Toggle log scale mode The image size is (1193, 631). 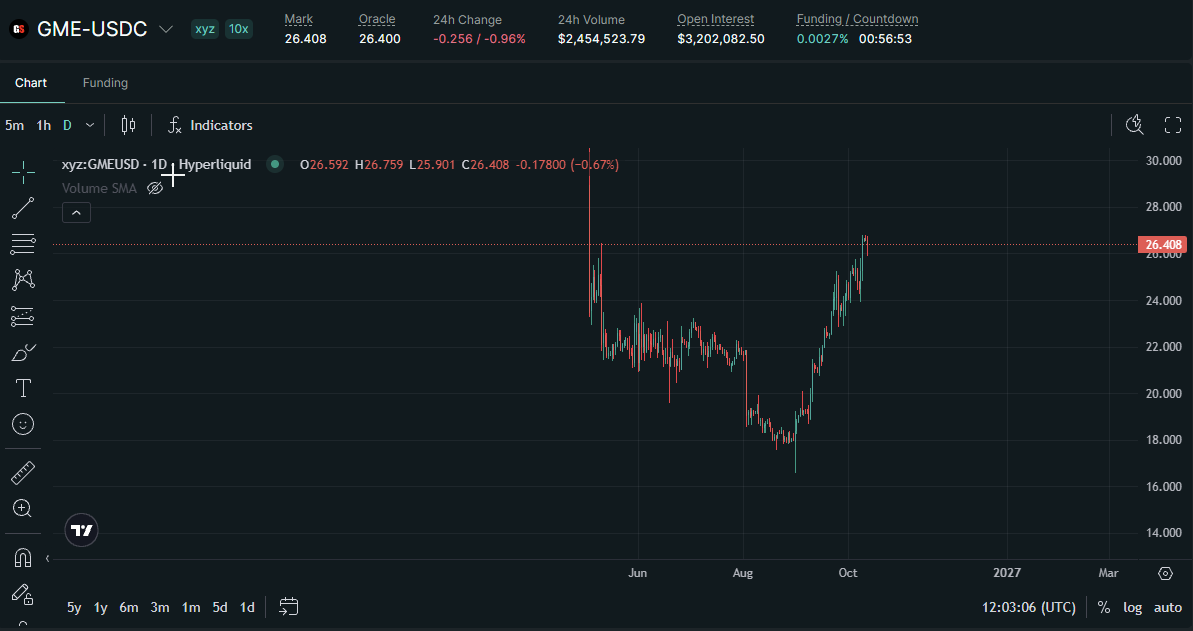1132,607
